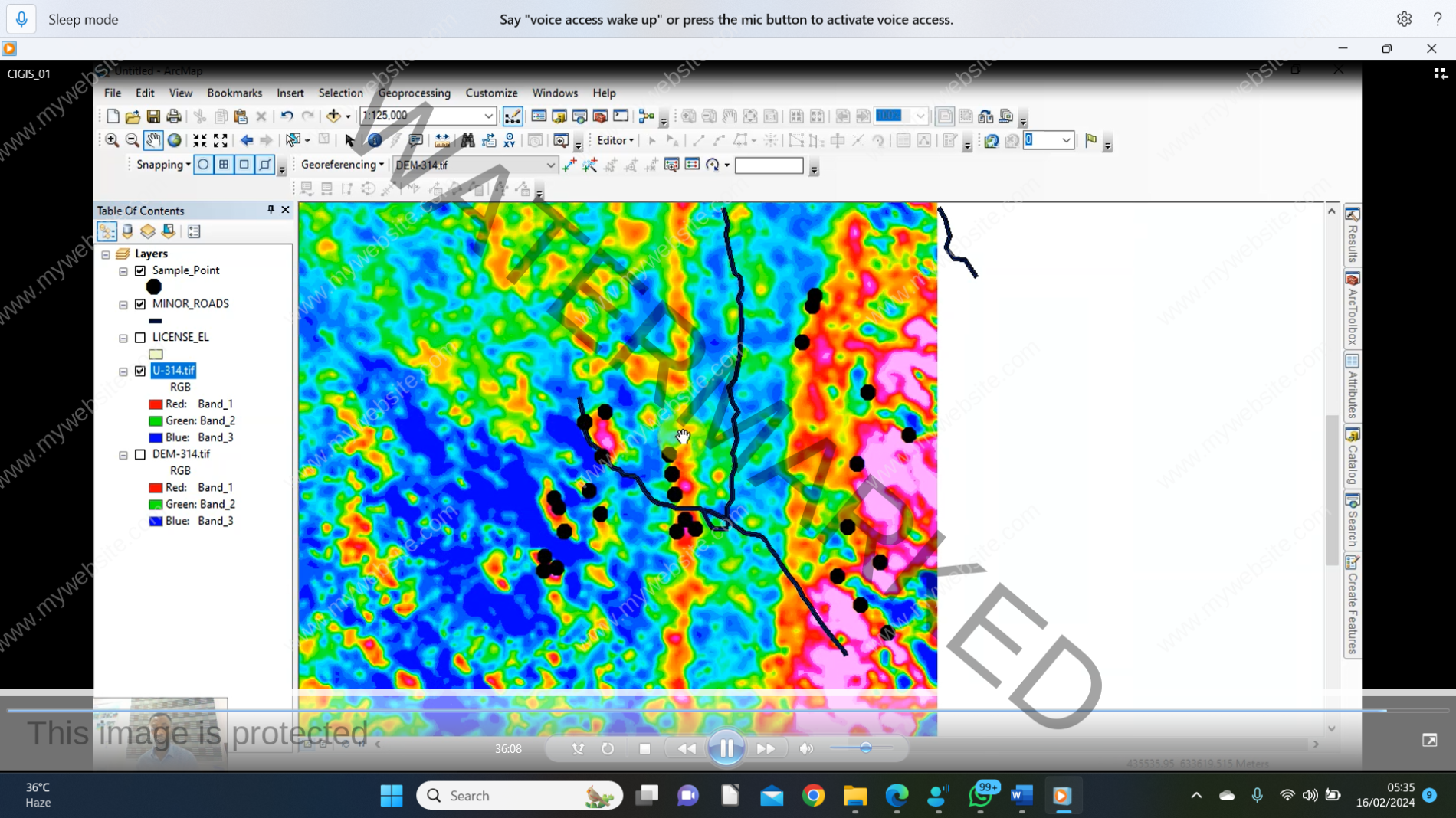Viewport: 1456px width, 818px height.
Task: Open voice access settings gear
Action: click(x=1404, y=19)
